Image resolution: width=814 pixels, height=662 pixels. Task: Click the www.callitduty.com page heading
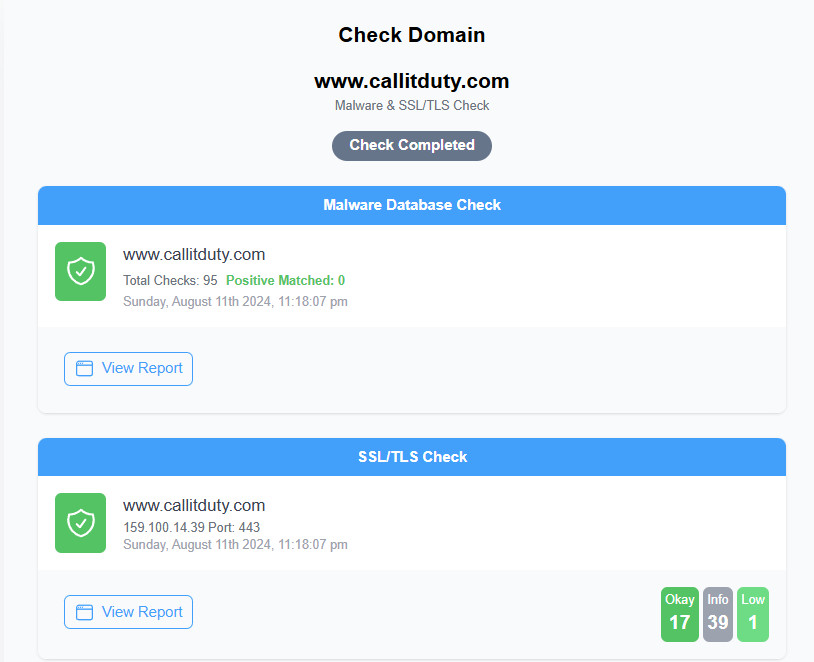pos(412,81)
